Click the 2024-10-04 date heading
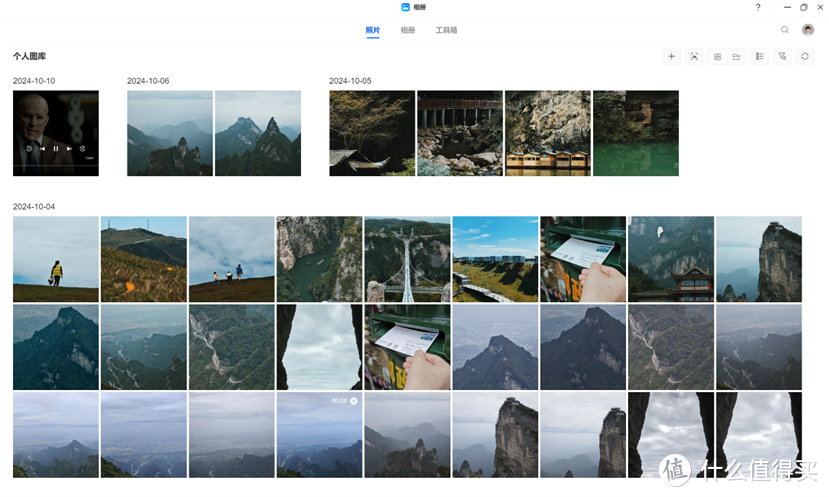Screen dimensions: 829x497 pyautogui.click(x=34, y=206)
